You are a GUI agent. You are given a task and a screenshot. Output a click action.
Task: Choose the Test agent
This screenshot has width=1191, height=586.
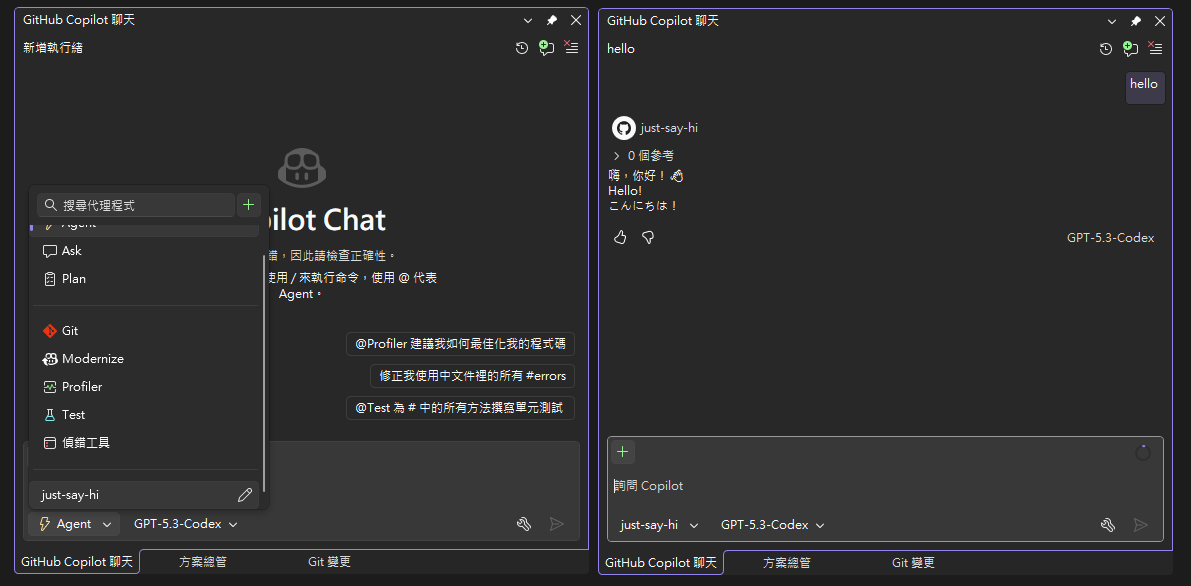[x=144, y=415]
